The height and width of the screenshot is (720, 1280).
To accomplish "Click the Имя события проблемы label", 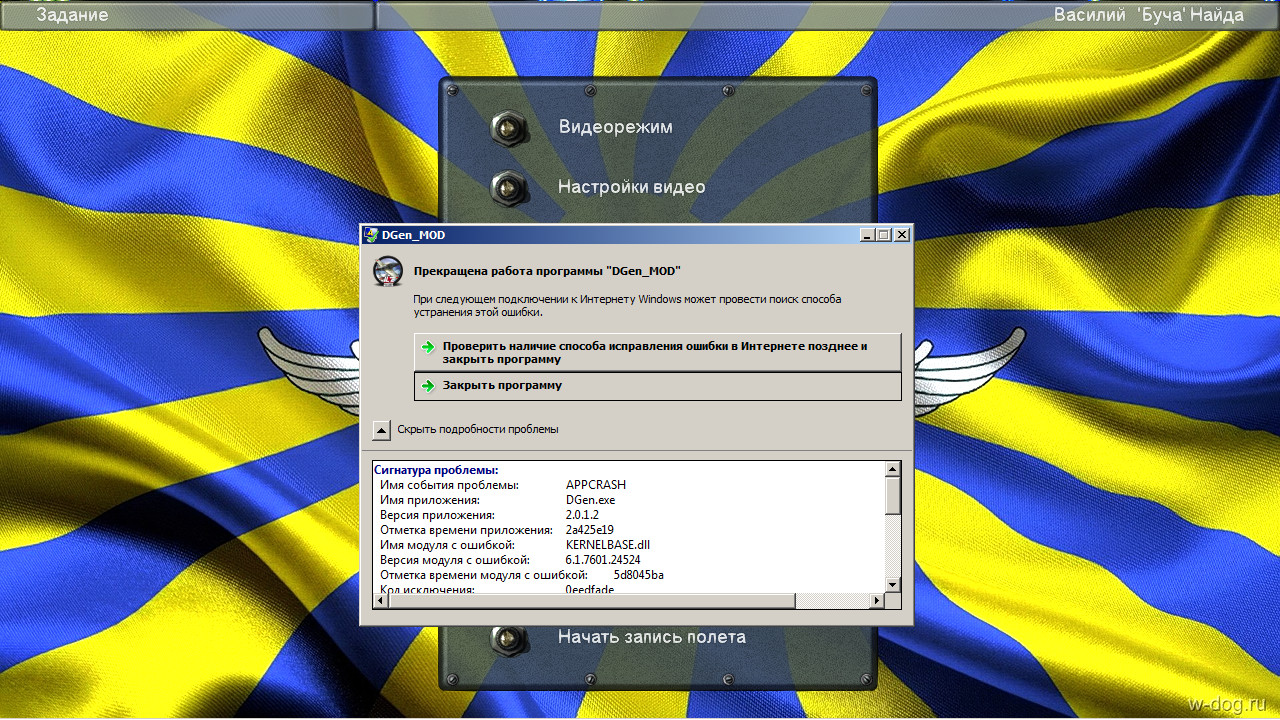I will pos(450,485).
